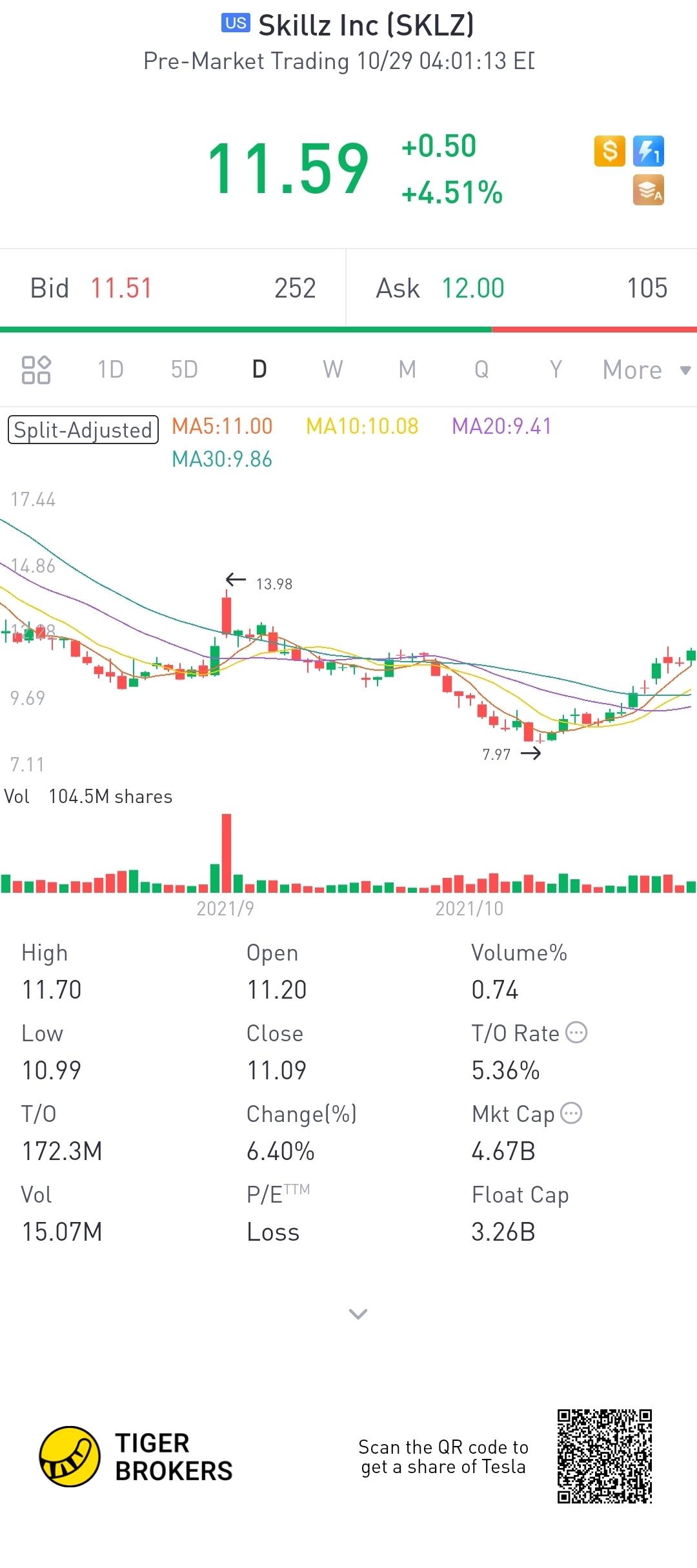Viewport: 697px width, 1568px height.
Task: Tap the Tiger Brokers logo
Action: click(136, 1456)
